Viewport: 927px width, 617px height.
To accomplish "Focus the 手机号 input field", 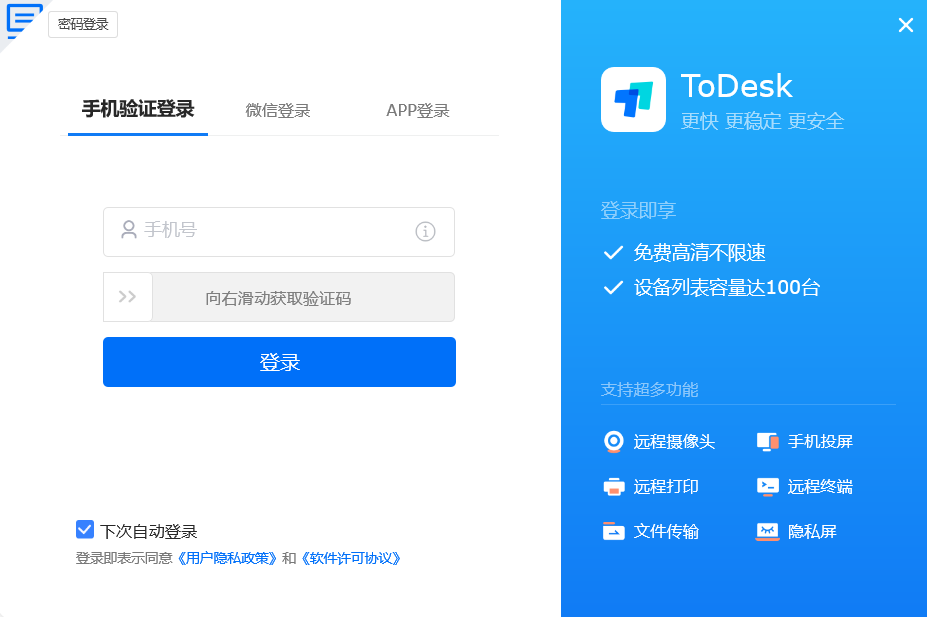I will click(278, 232).
